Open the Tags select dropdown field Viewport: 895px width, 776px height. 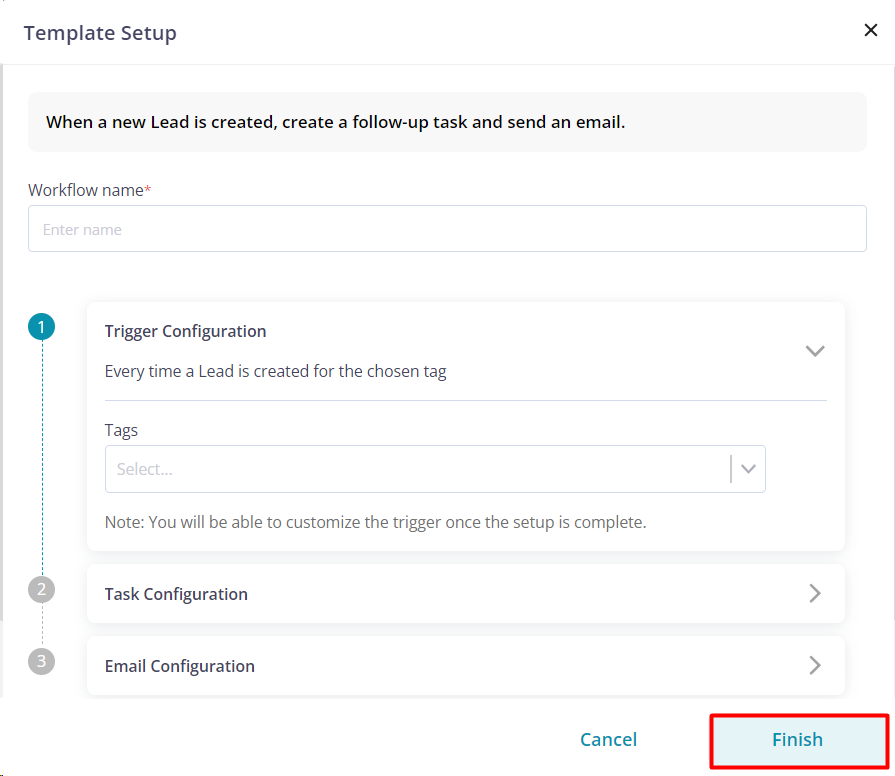click(x=435, y=469)
